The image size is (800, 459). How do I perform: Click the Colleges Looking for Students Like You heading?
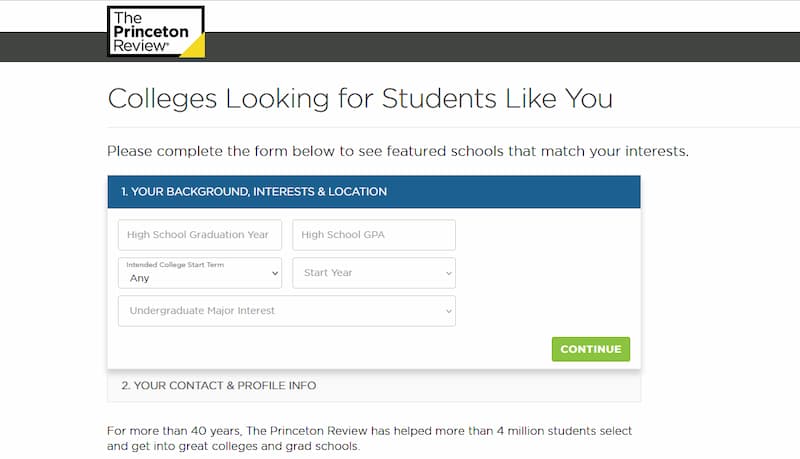360,98
